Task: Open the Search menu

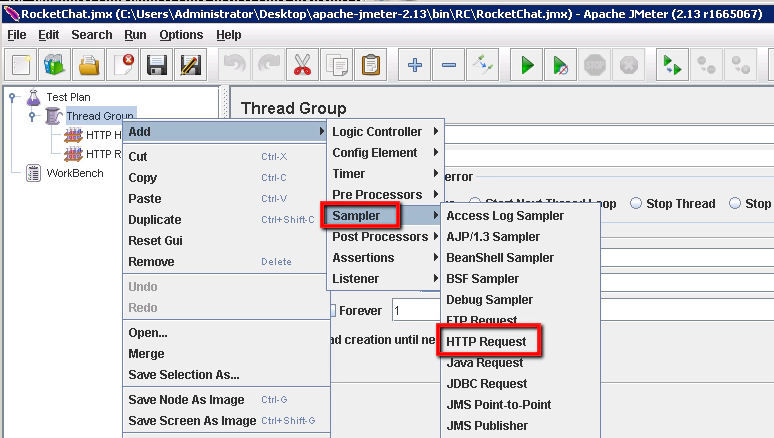Action: 92,35
